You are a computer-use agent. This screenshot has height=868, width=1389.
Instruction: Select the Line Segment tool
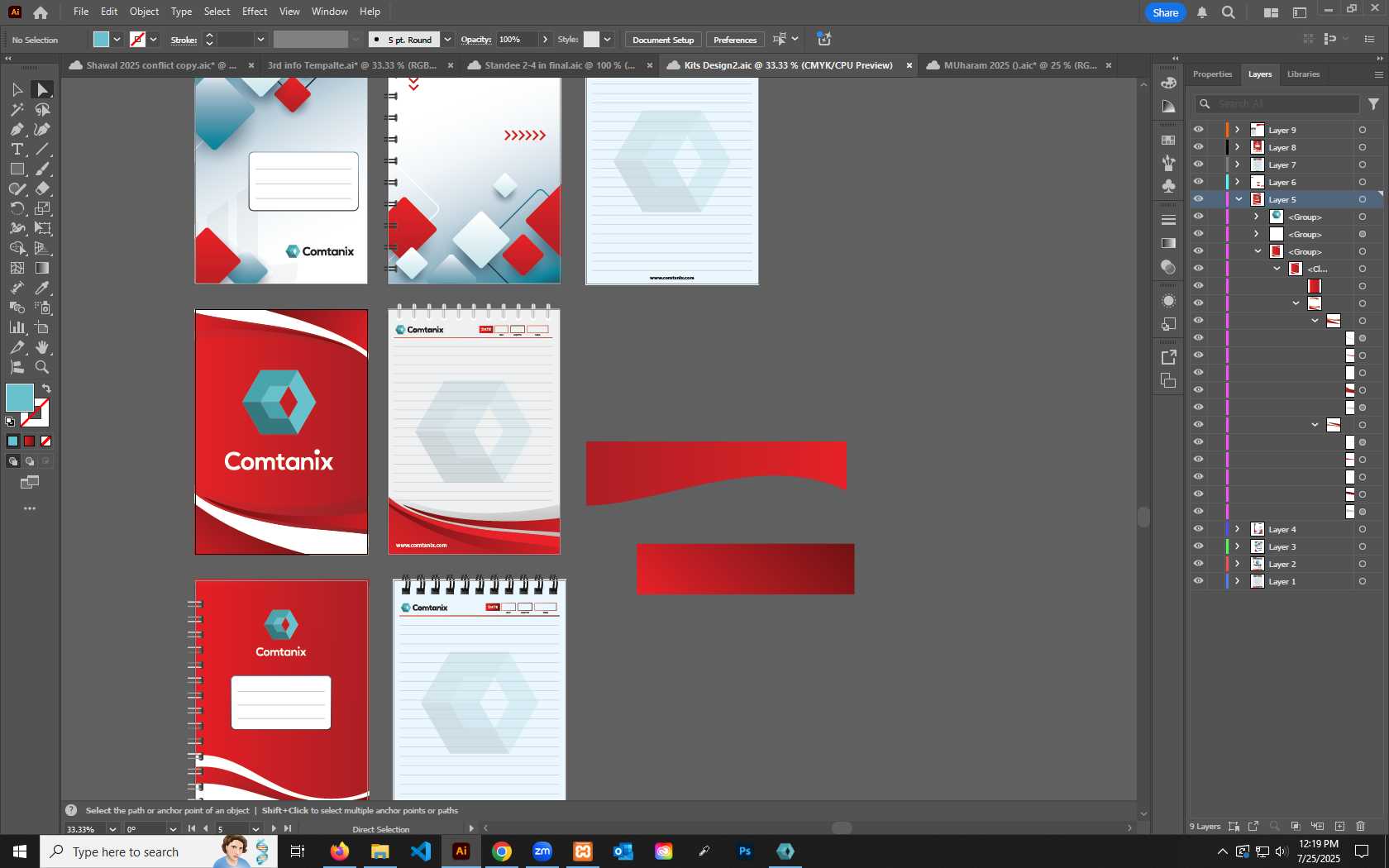tap(42, 149)
